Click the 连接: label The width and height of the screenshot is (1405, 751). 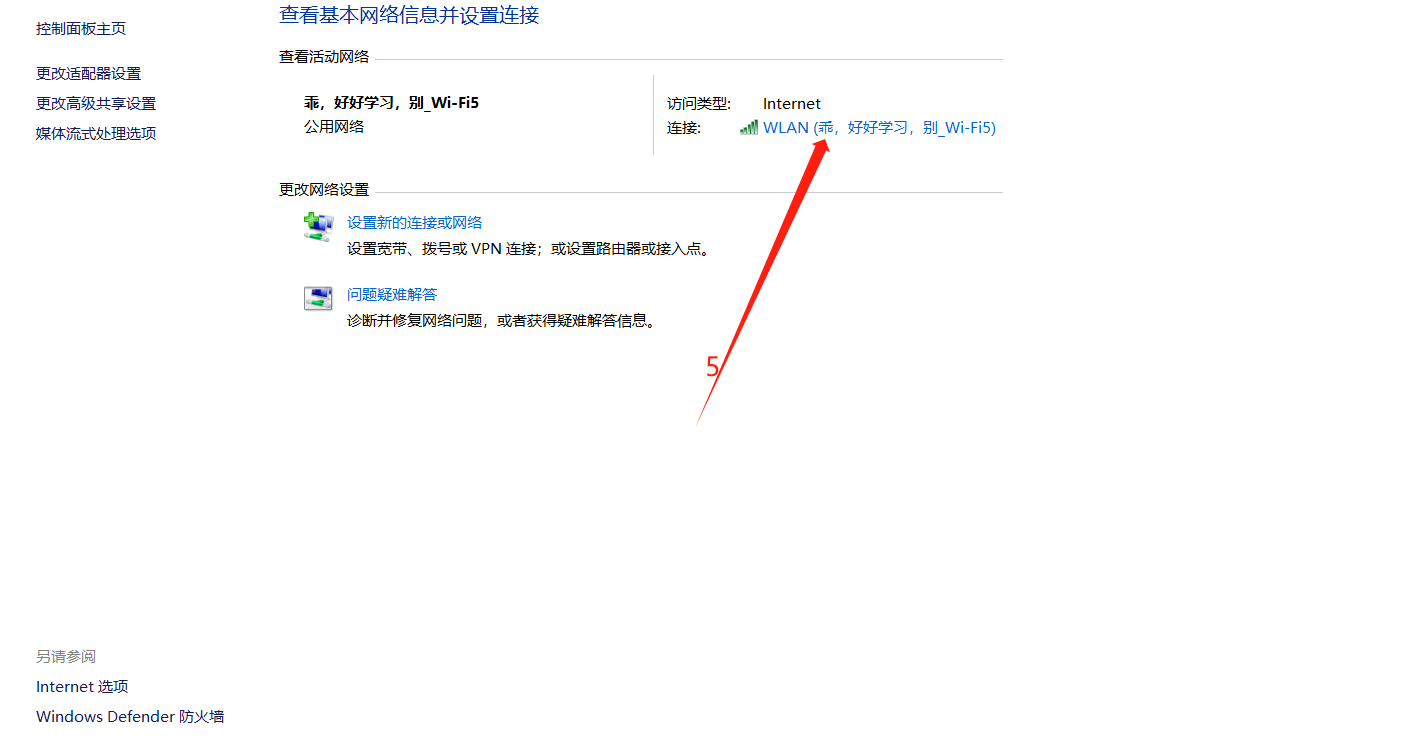(x=684, y=128)
